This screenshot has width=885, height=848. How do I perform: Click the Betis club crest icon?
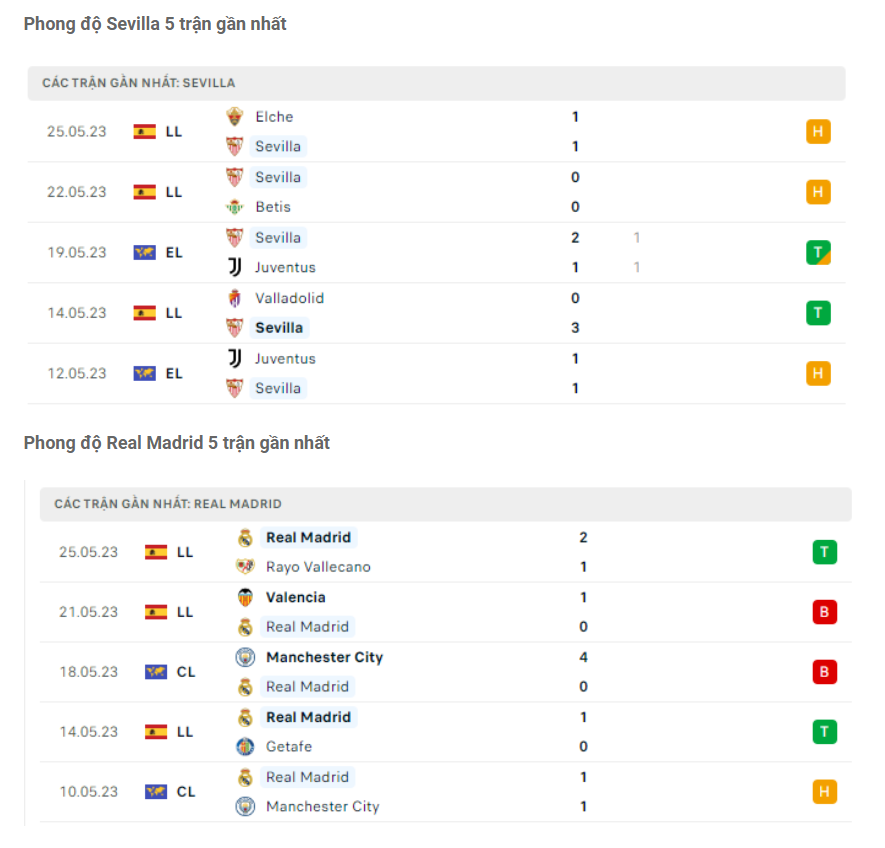click(235, 207)
